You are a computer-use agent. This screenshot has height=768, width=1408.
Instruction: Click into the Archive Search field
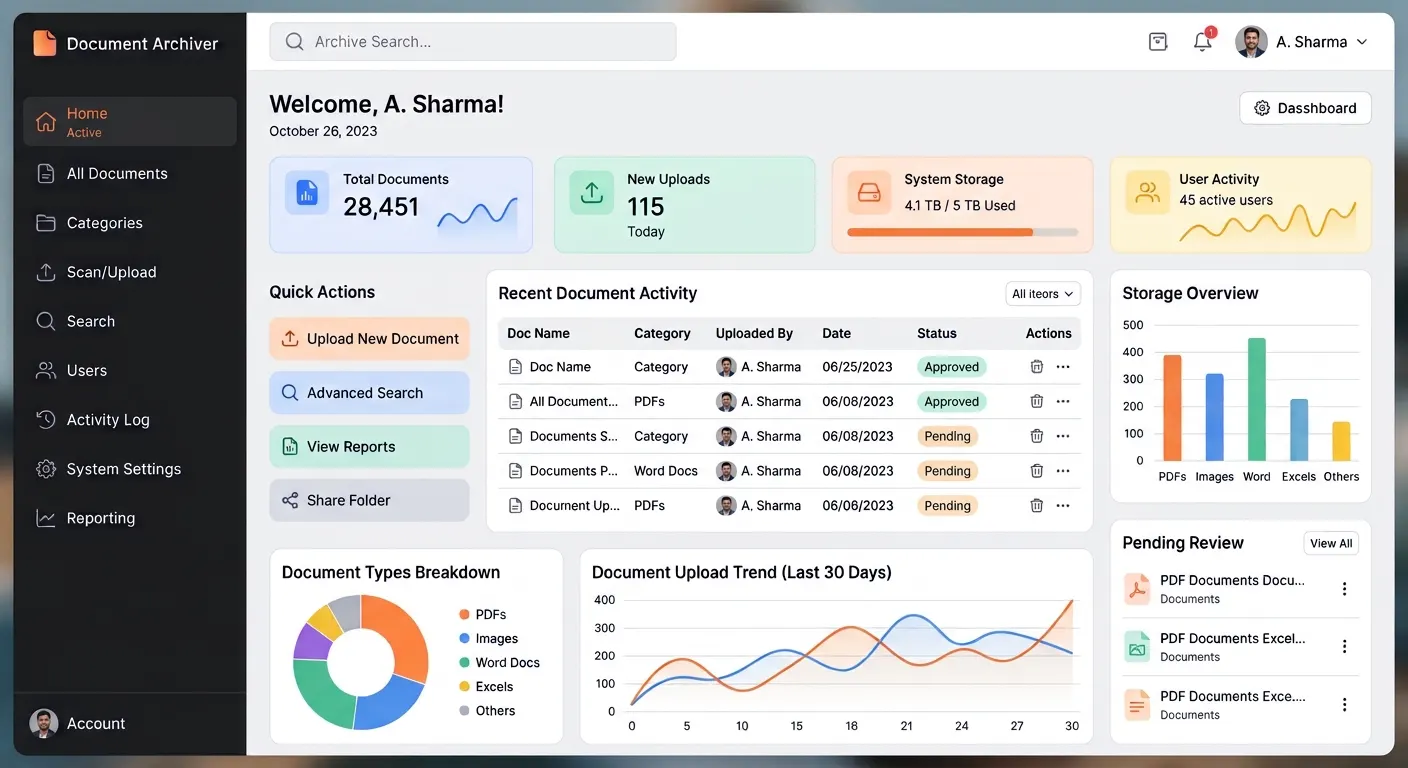pos(472,42)
